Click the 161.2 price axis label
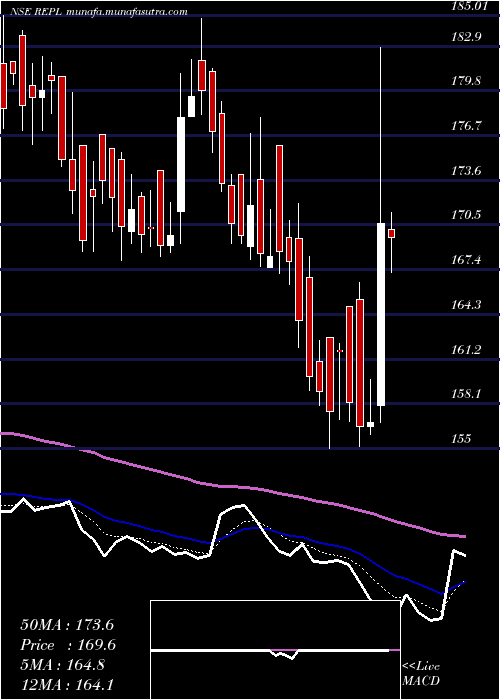This screenshot has height=700, width=500. tap(466, 349)
